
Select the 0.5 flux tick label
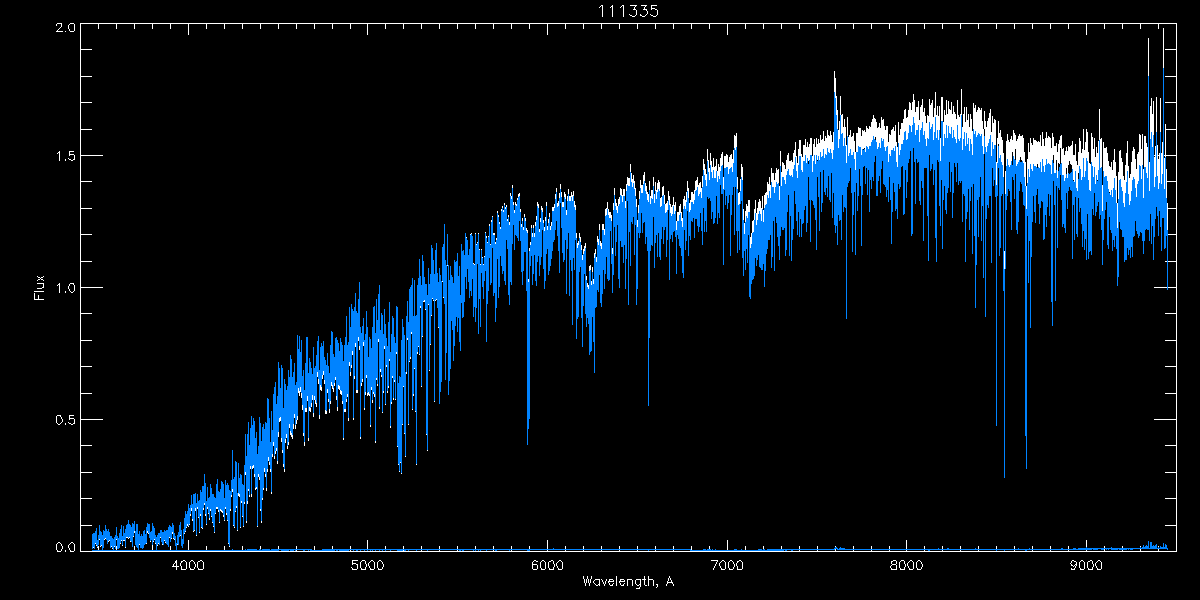[66, 418]
